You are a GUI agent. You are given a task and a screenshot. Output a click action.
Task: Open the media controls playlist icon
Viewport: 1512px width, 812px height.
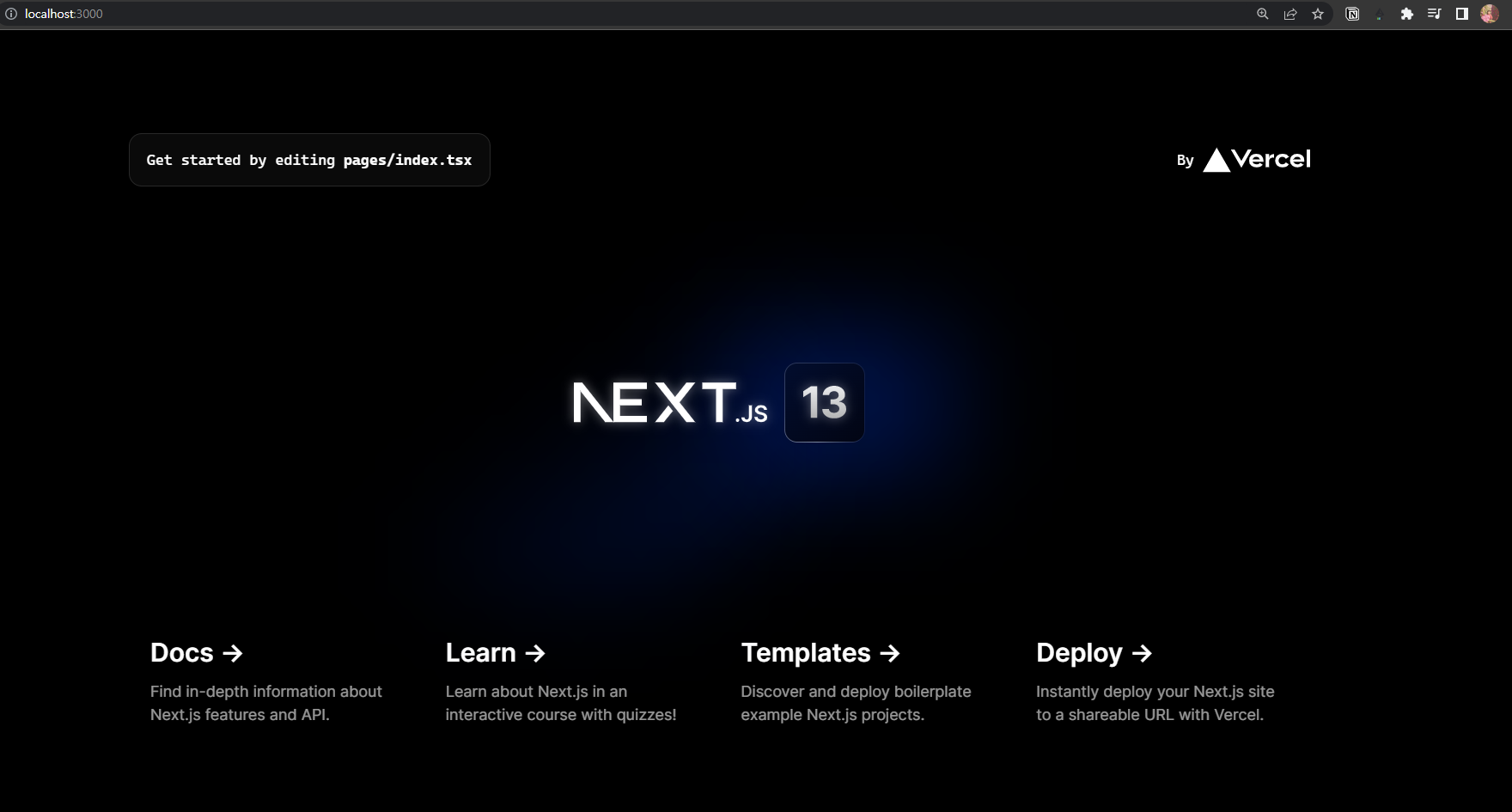pos(1434,14)
